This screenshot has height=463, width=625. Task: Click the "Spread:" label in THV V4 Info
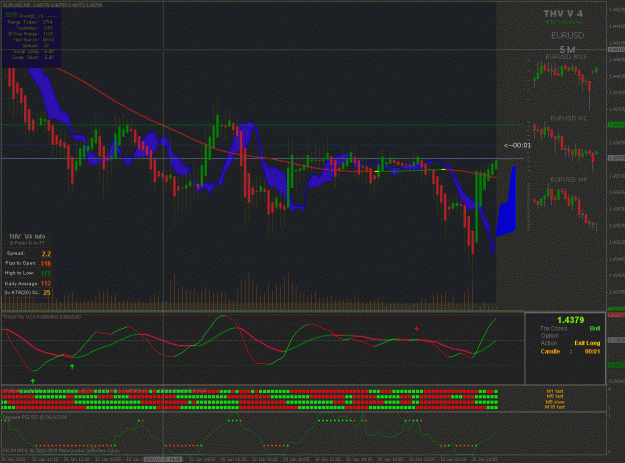pos(16,253)
